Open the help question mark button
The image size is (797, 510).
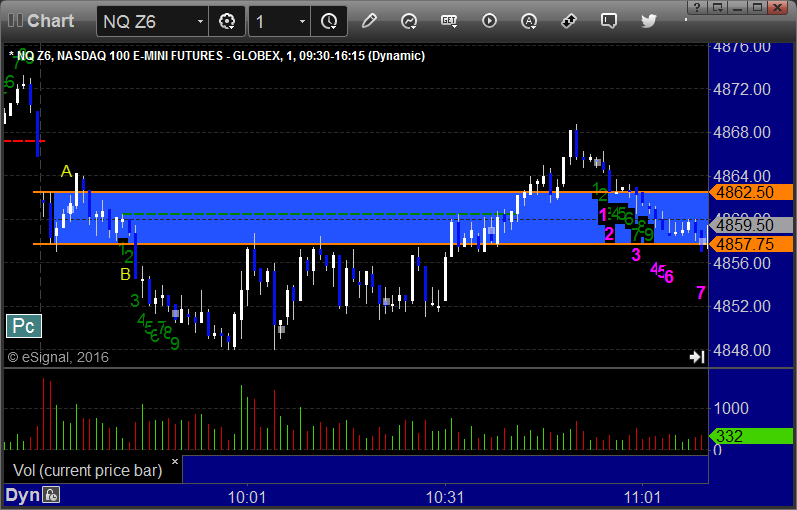[x=697, y=7]
